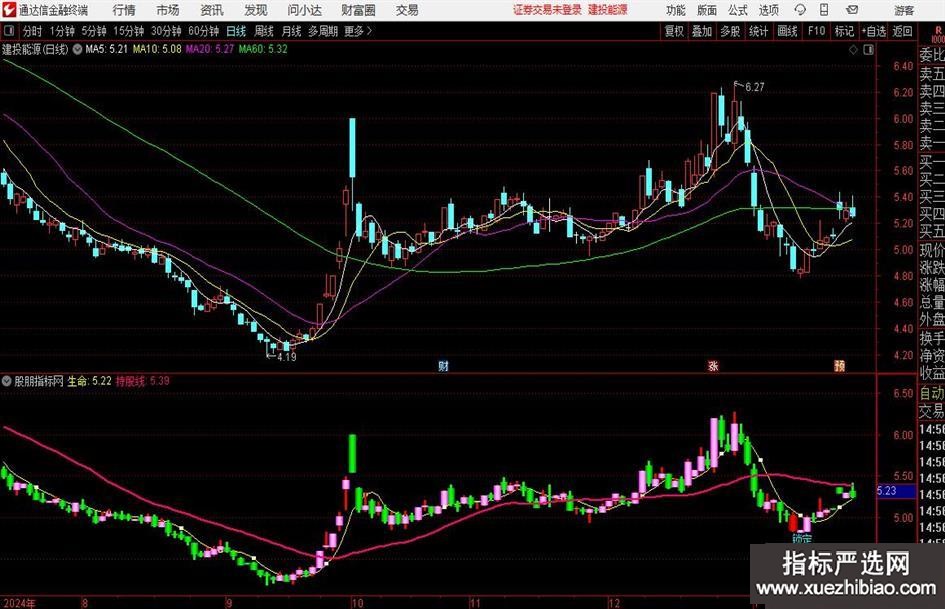Switch to 15分钟 chart period
The height and width of the screenshot is (609, 945).
pyautogui.click(x=128, y=31)
